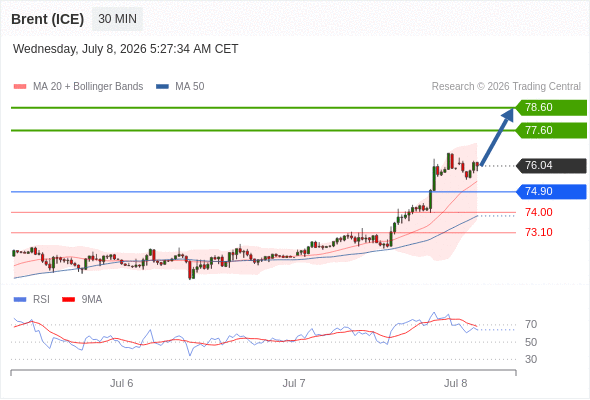Click the blue upward forecast arrow
The image size is (590, 400).
tap(497, 137)
